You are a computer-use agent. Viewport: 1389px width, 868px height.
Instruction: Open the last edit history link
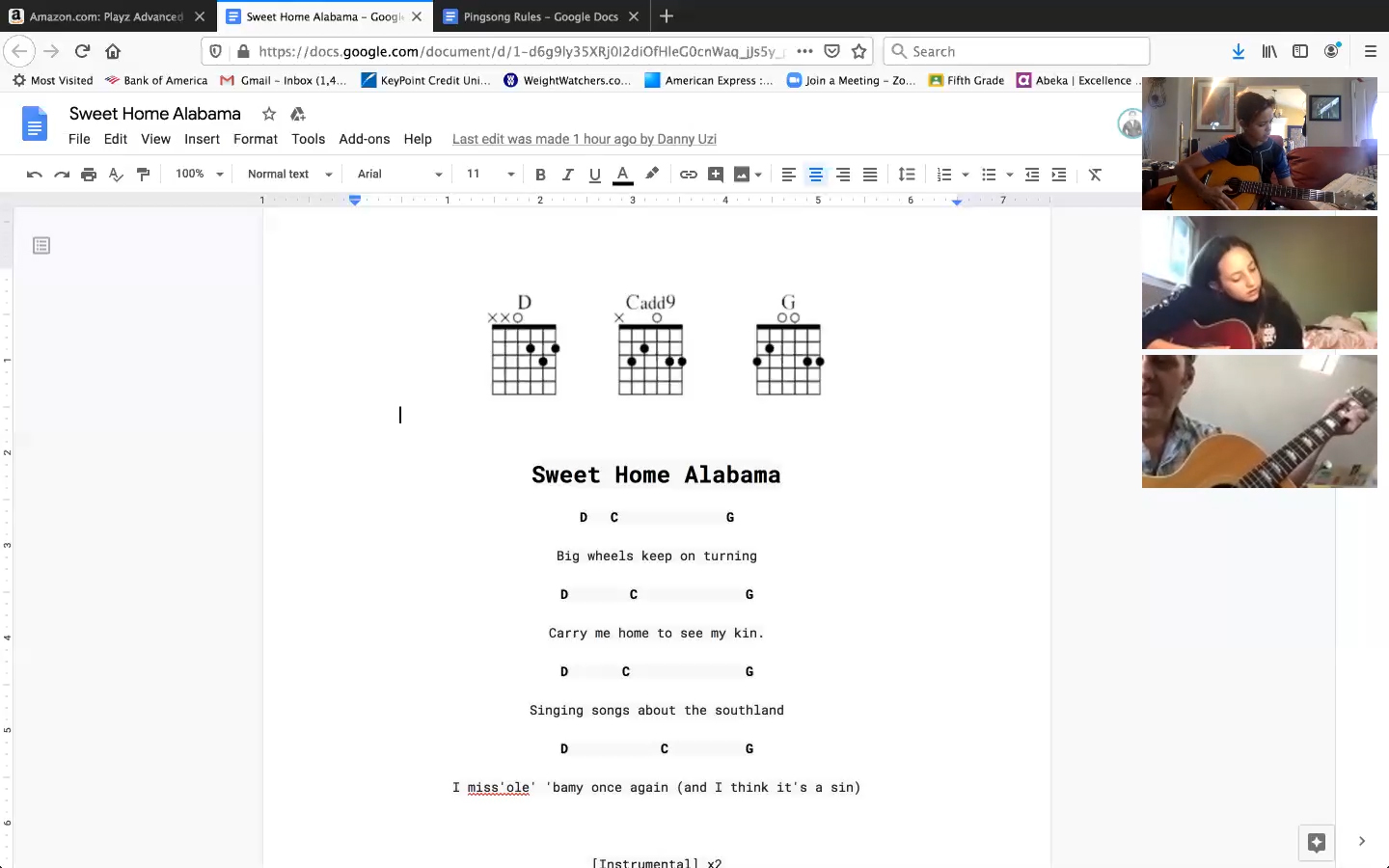point(584,139)
